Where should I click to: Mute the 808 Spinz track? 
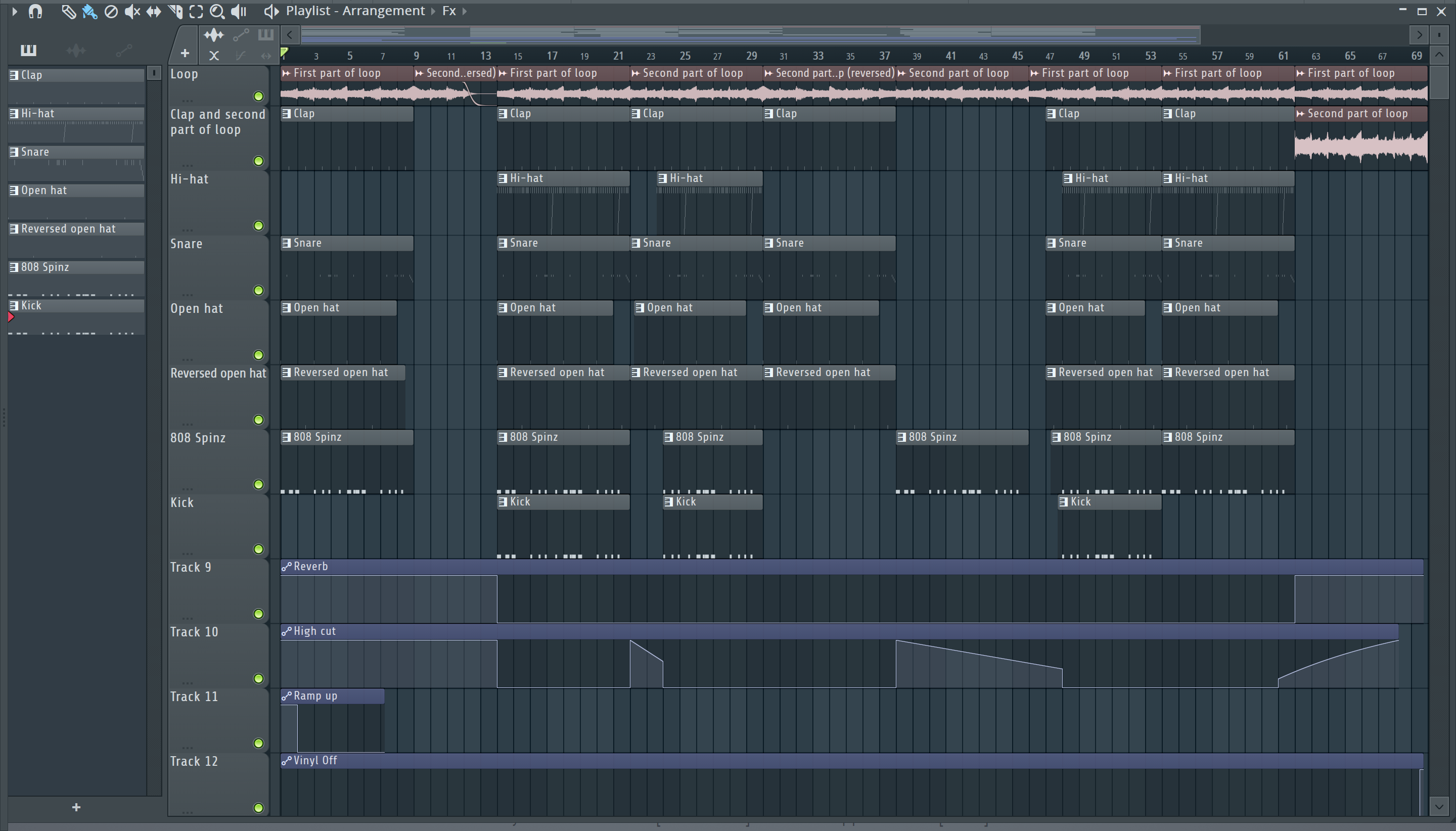click(x=258, y=484)
